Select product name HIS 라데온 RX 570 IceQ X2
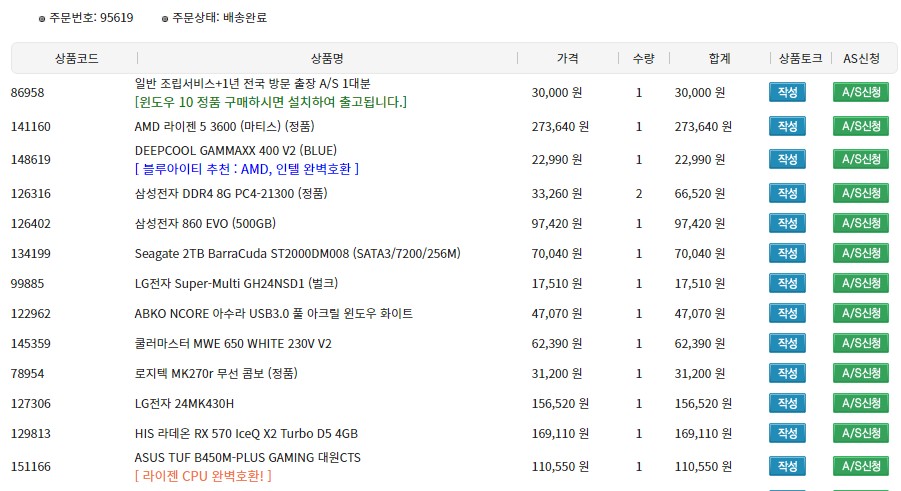901x491 pixels. click(246, 433)
